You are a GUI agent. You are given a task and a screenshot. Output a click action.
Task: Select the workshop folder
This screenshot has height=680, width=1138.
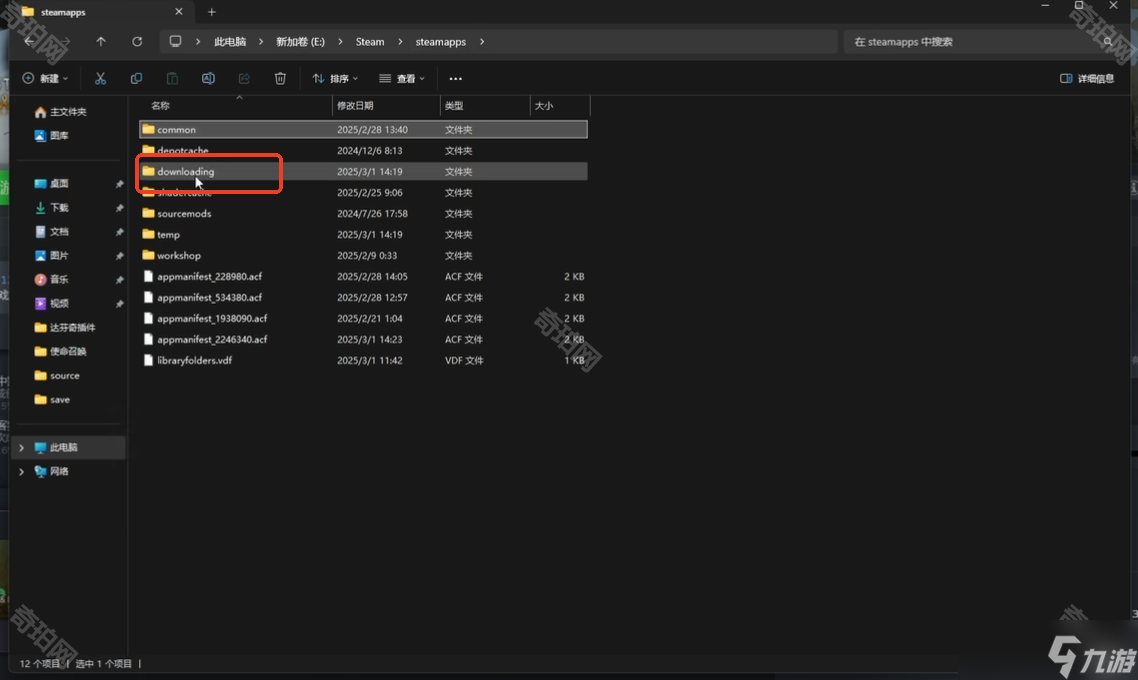(363, 255)
